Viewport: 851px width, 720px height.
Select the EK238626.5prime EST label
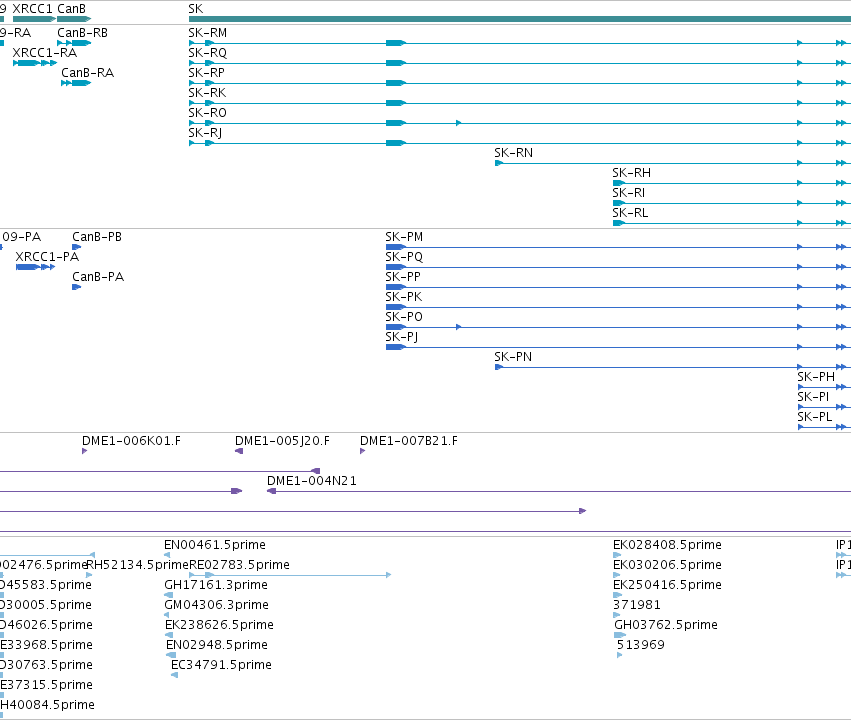click(x=219, y=625)
